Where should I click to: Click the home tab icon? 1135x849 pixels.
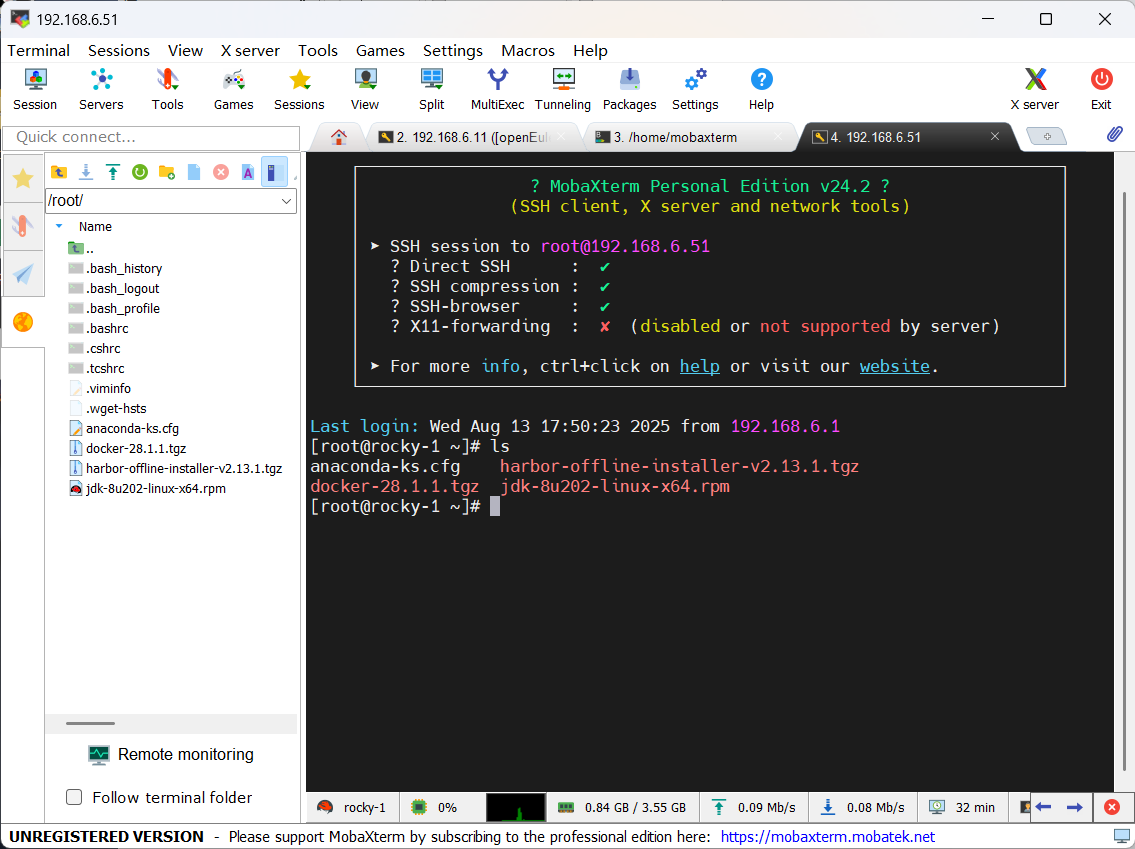338,137
